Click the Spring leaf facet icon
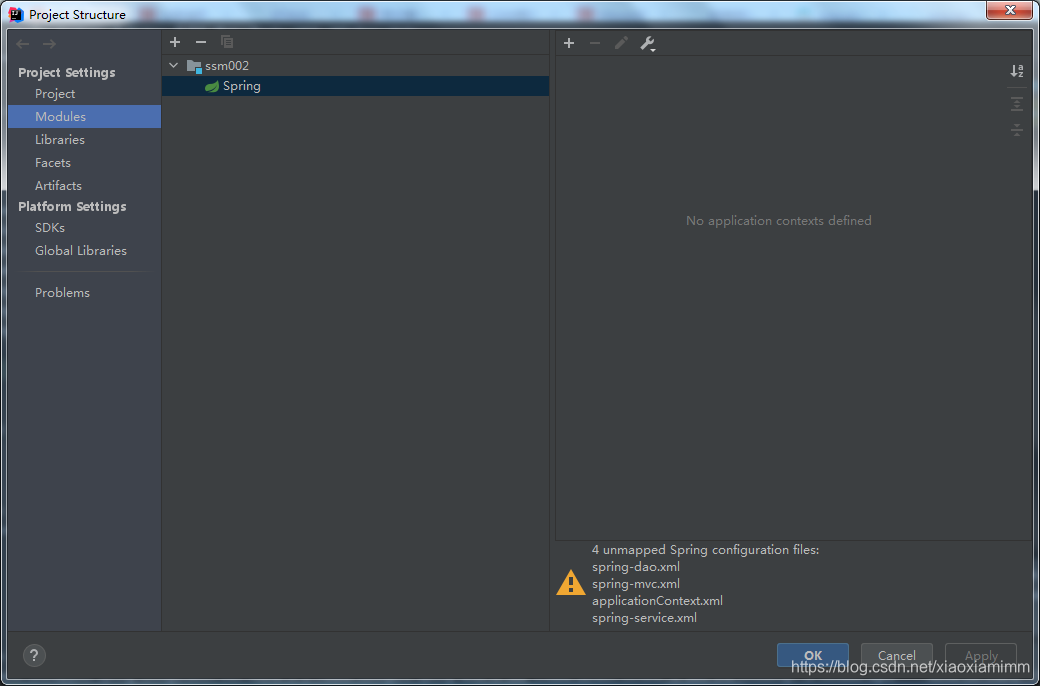 pos(212,86)
